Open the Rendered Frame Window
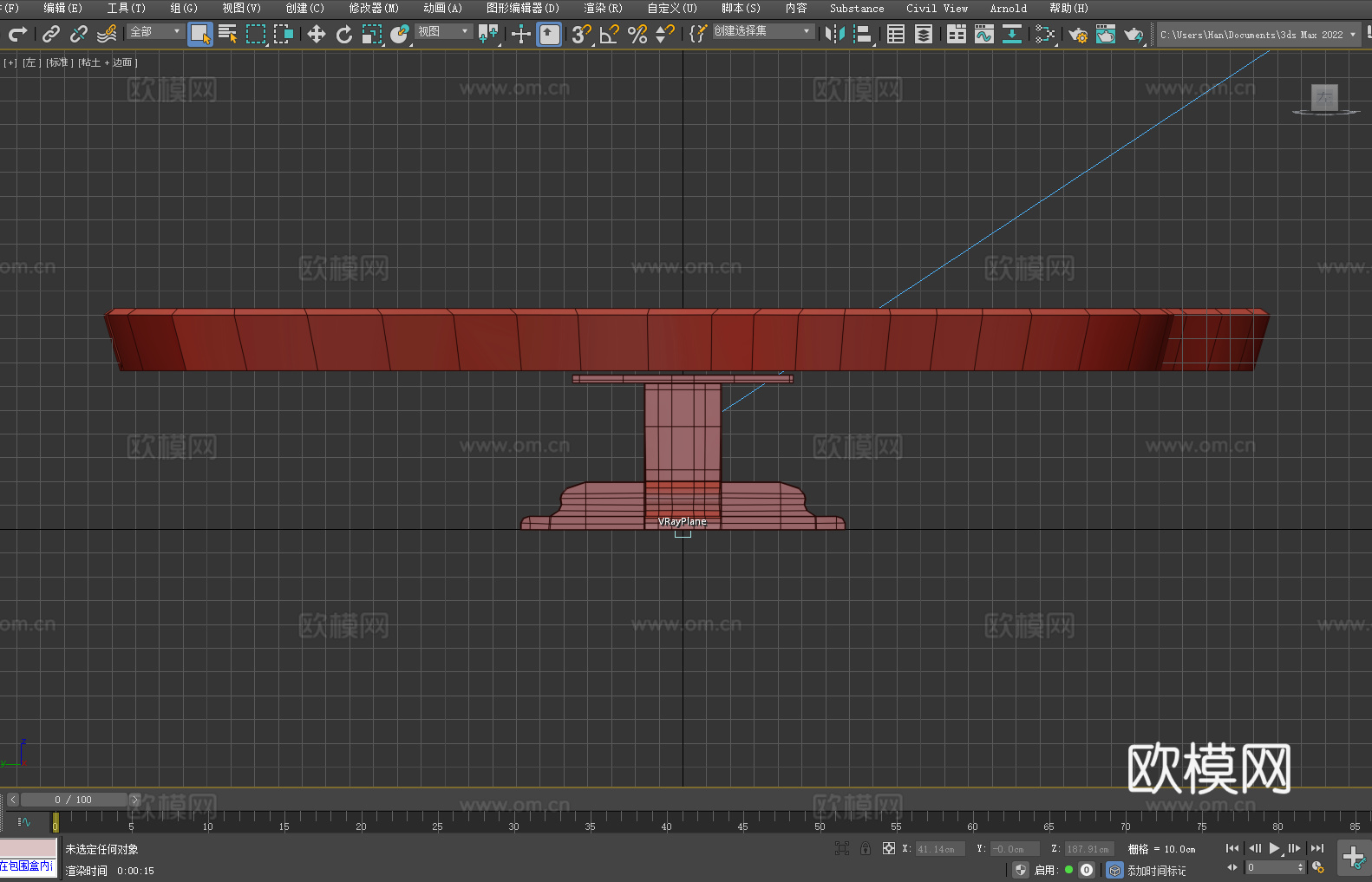Image resolution: width=1372 pixels, height=882 pixels. pos(1106,34)
